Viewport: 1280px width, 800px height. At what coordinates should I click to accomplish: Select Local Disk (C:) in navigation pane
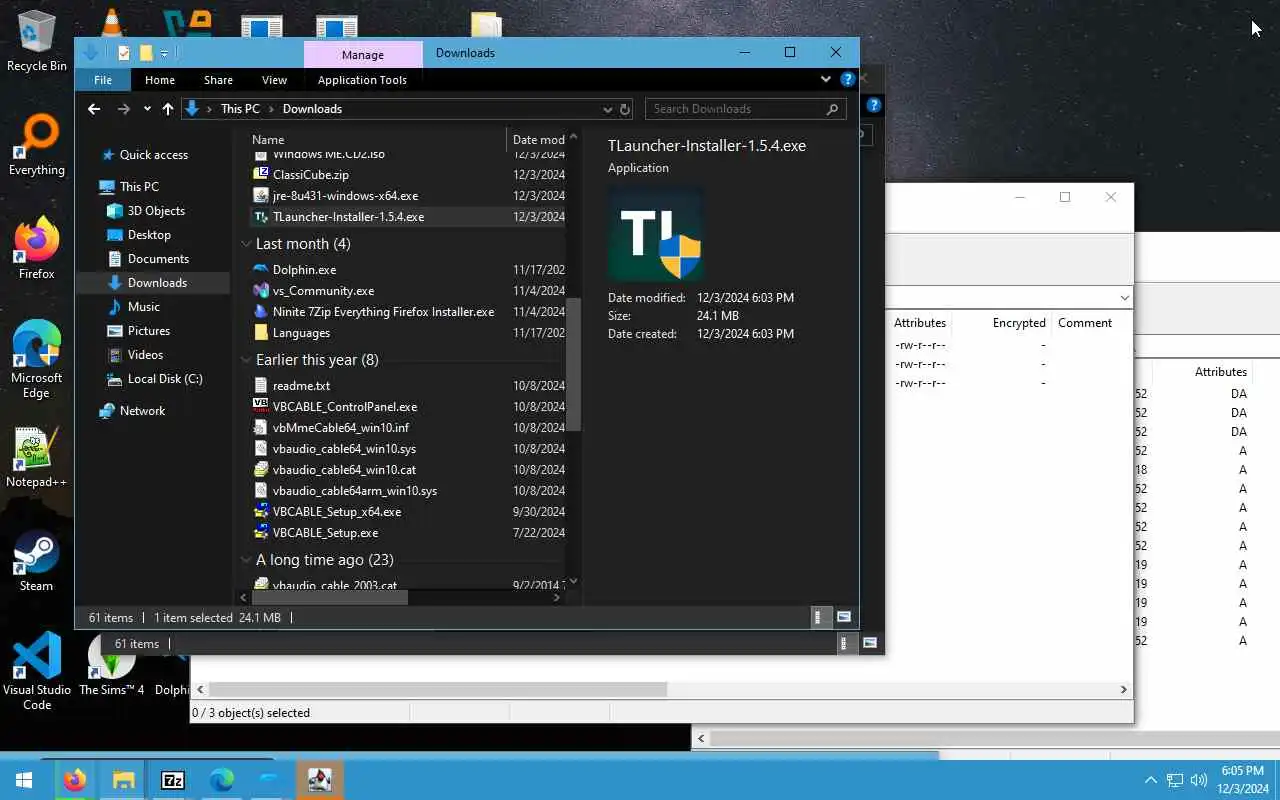click(165, 379)
